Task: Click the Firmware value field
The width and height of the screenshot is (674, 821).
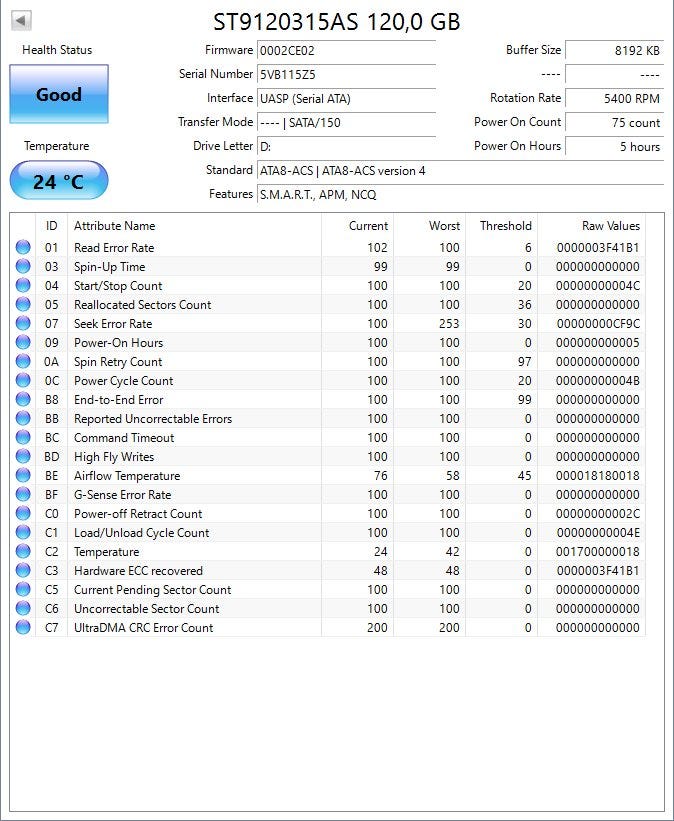Action: point(346,50)
